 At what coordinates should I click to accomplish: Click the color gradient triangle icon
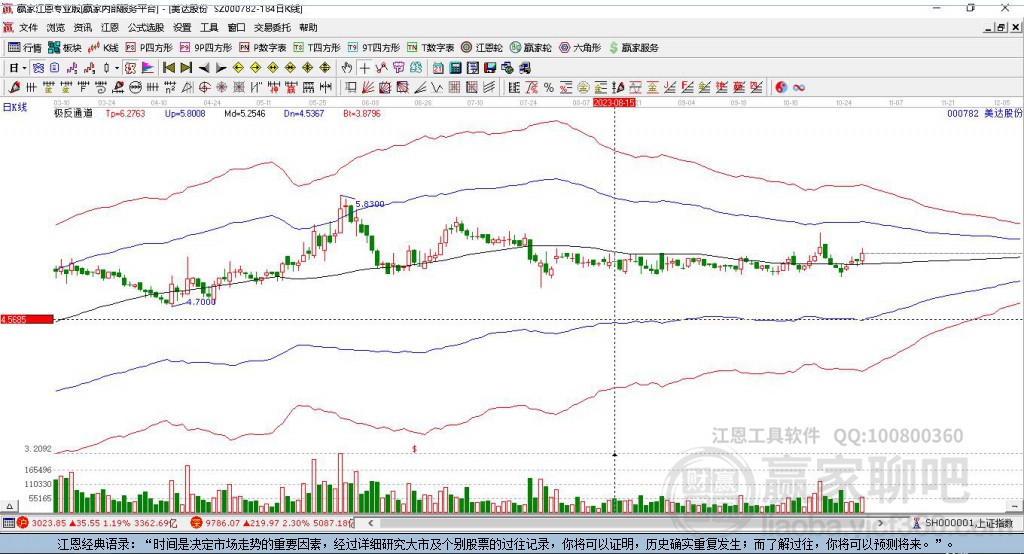148,68
